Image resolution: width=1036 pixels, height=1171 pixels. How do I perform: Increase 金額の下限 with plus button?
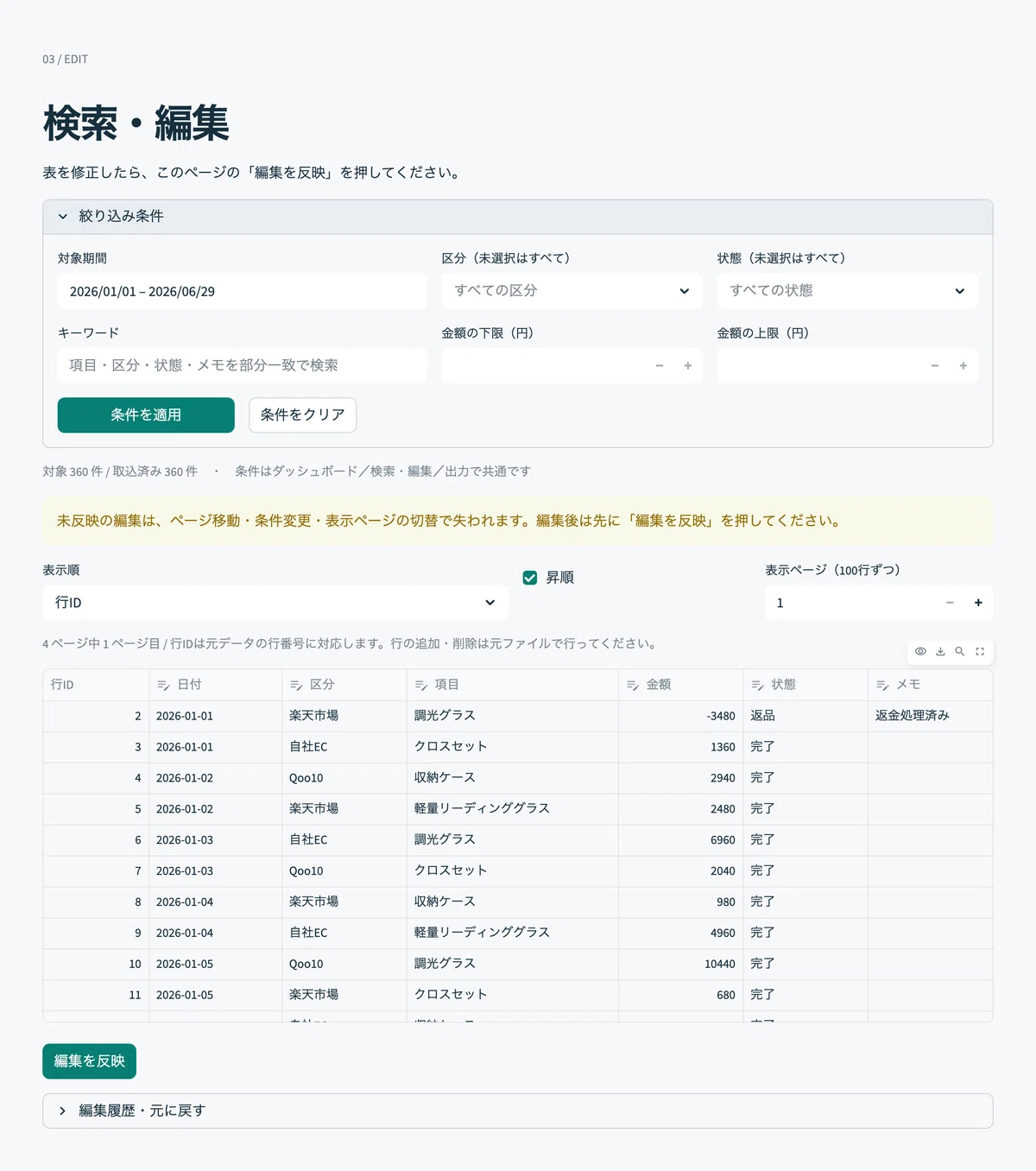click(x=688, y=365)
